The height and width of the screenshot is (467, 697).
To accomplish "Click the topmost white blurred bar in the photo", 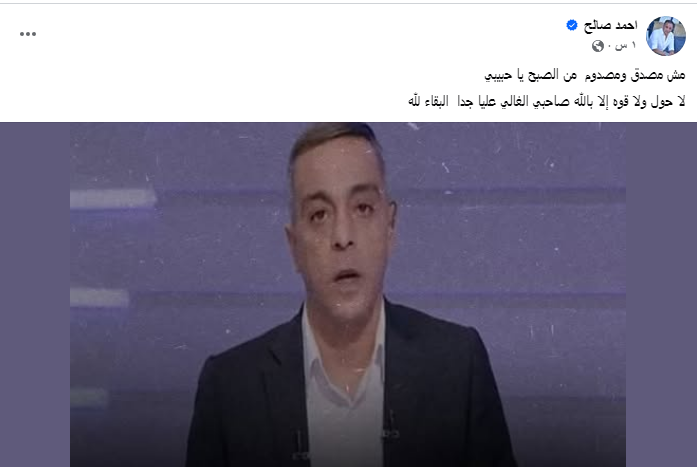I will click(113, 199).
